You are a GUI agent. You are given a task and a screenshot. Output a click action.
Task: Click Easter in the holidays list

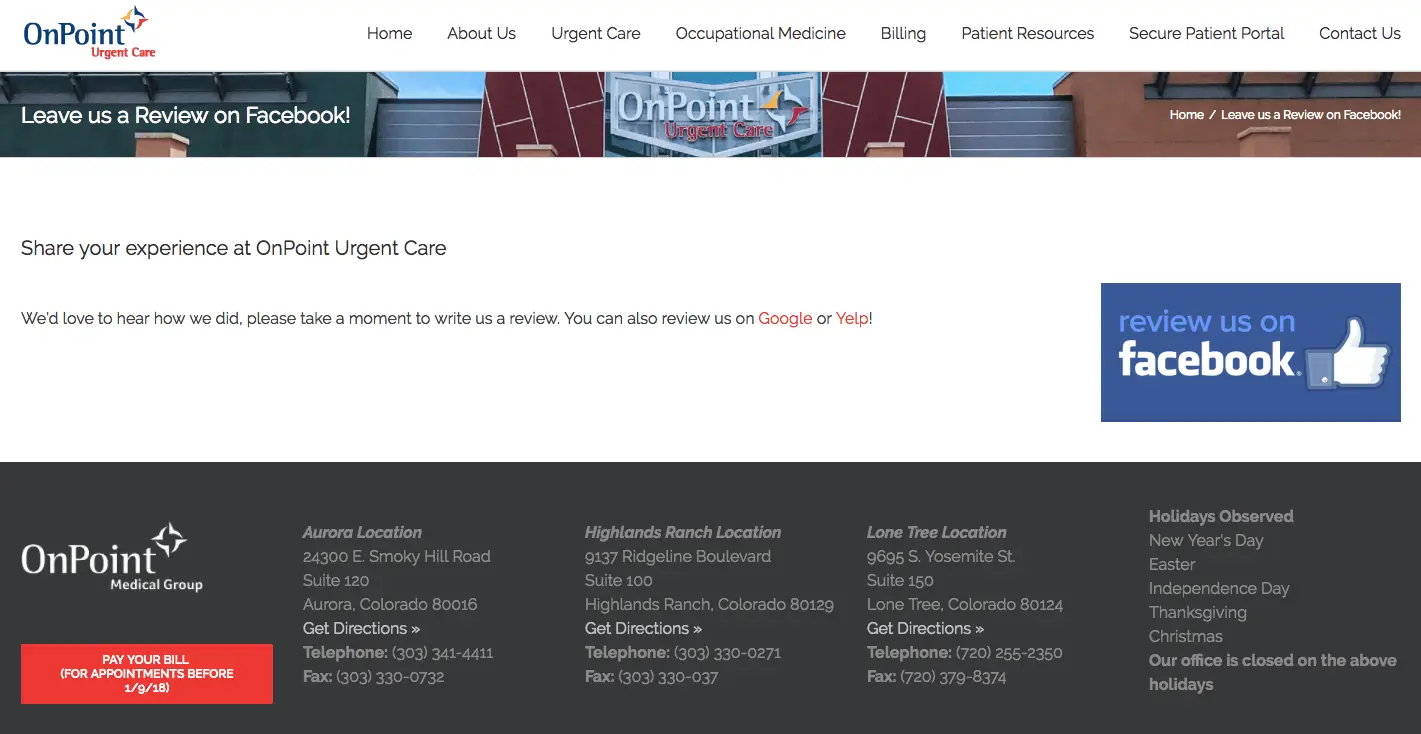[x=1172, y=564]
